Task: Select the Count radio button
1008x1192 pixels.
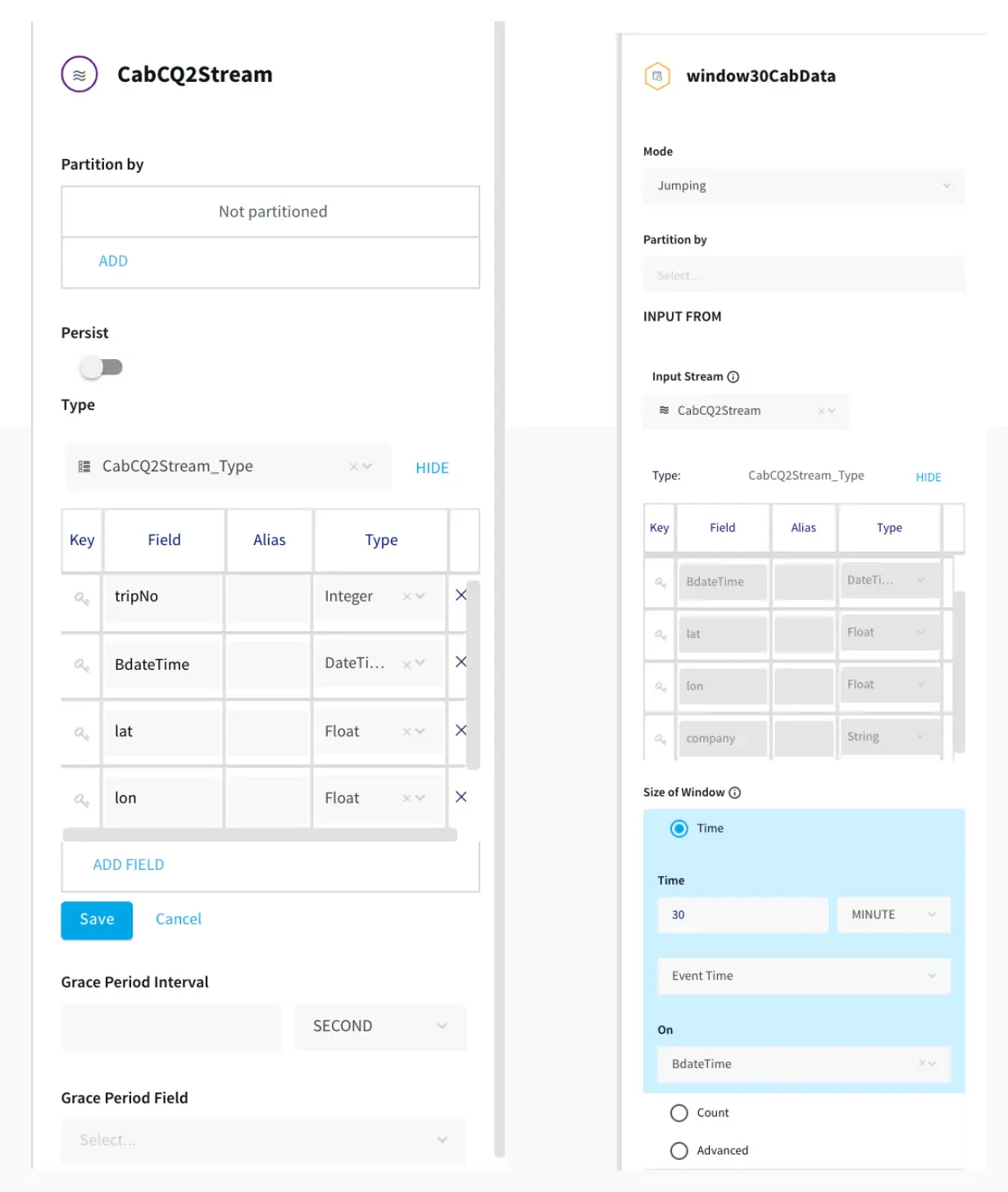Action: coord(679,1113)
